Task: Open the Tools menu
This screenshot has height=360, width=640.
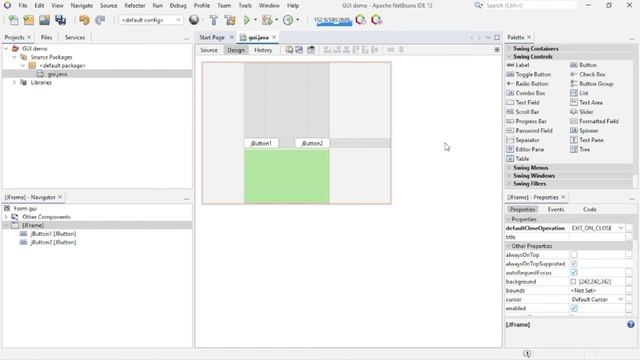Action: 245,6
